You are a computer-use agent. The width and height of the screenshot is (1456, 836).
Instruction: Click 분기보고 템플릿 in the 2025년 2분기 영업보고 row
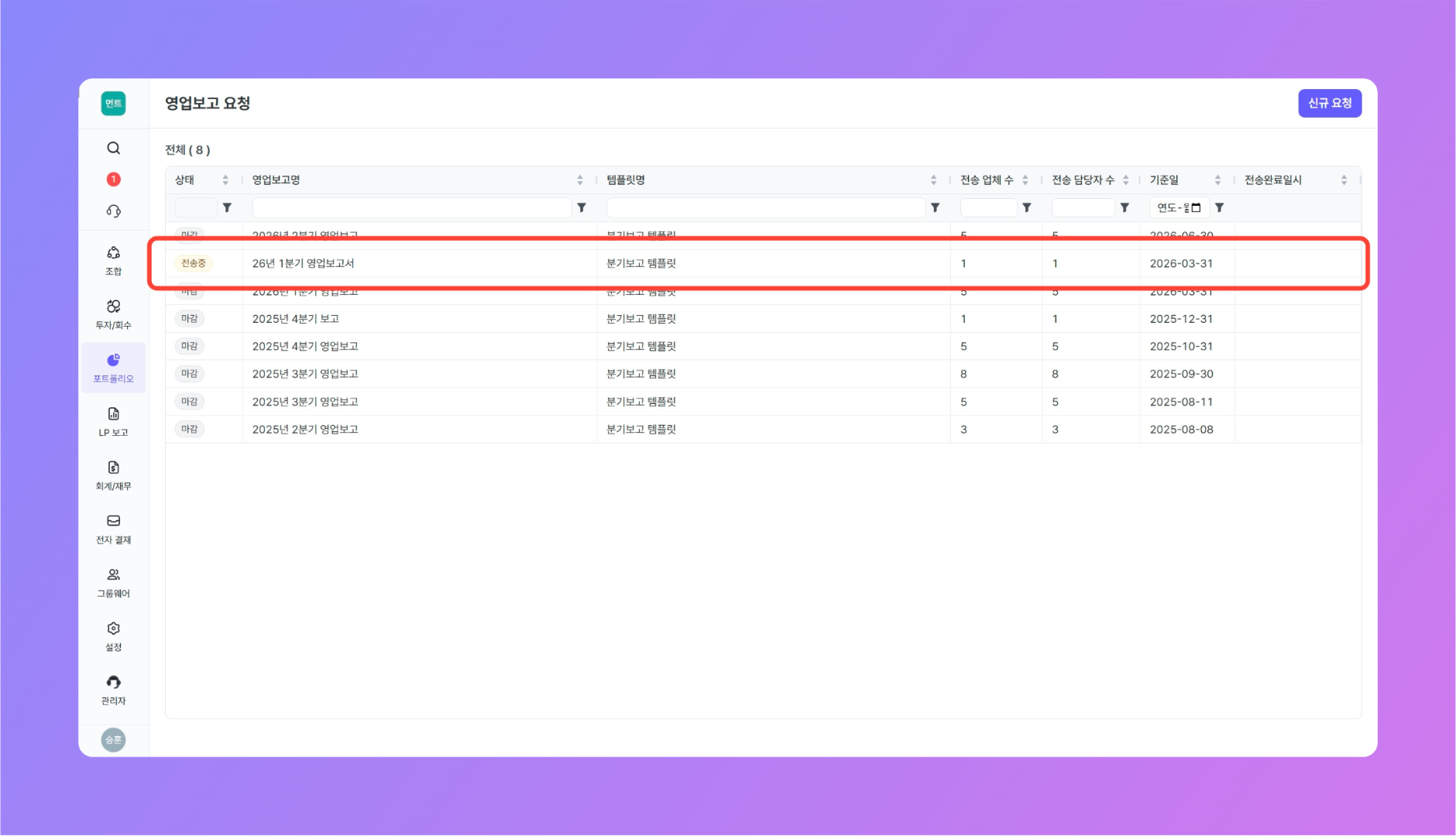[x=641, y=429]
